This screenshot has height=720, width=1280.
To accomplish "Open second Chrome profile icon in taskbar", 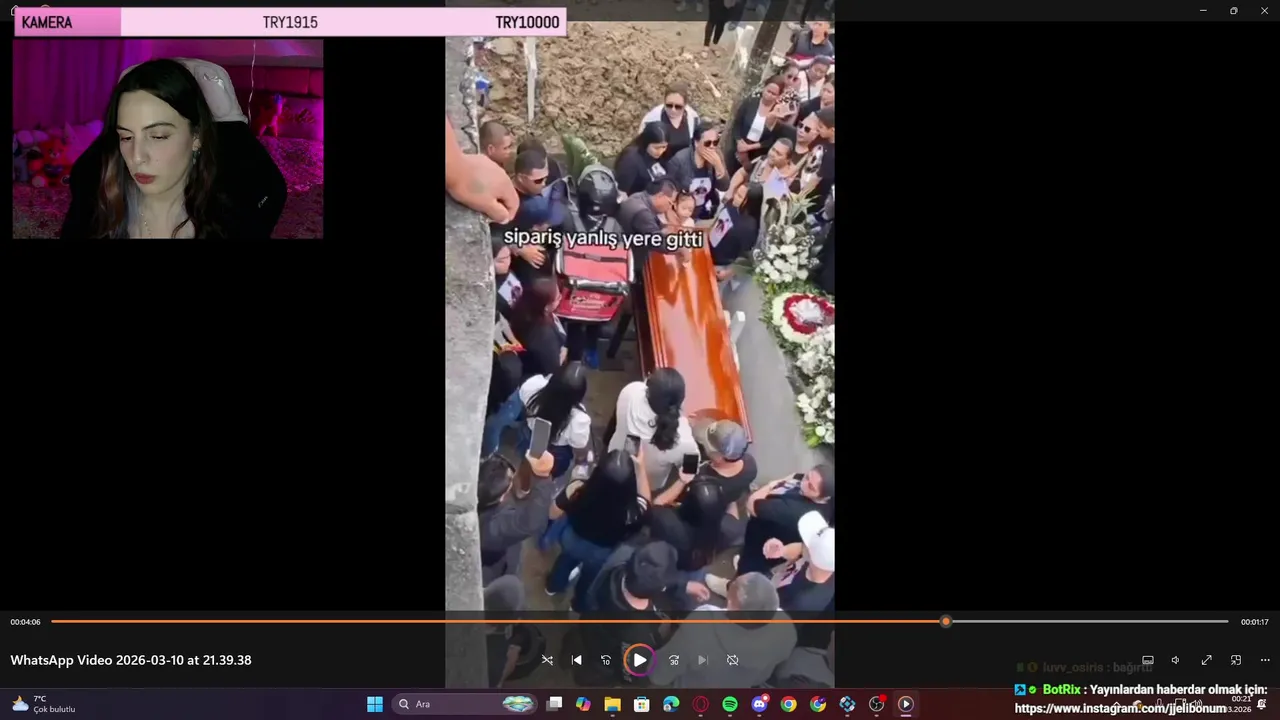I will (818, 704).
